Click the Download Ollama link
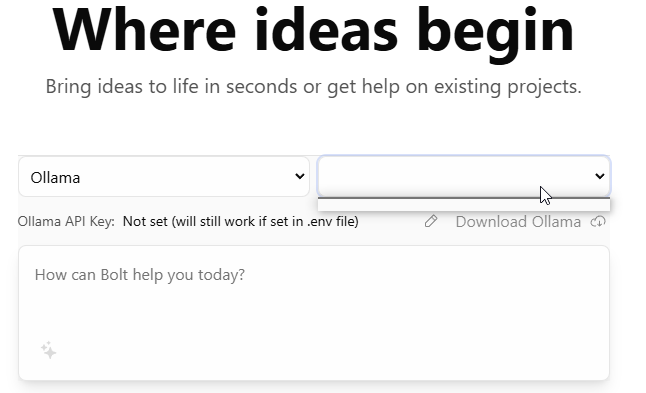Image resolution: width=646 pixels, height=393 pixels. point(518,222)
